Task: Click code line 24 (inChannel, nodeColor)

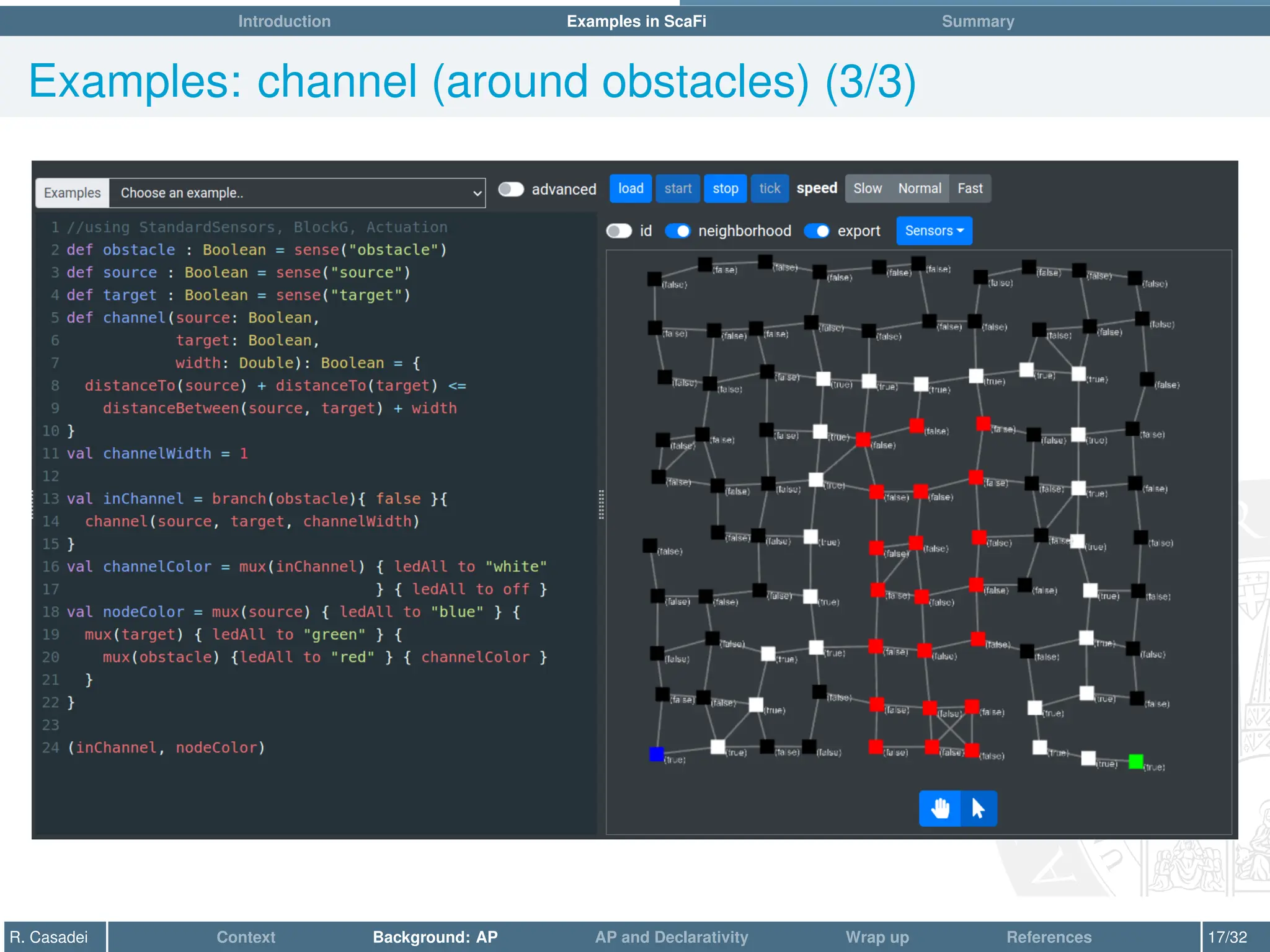Action: [x=166, y=748]
